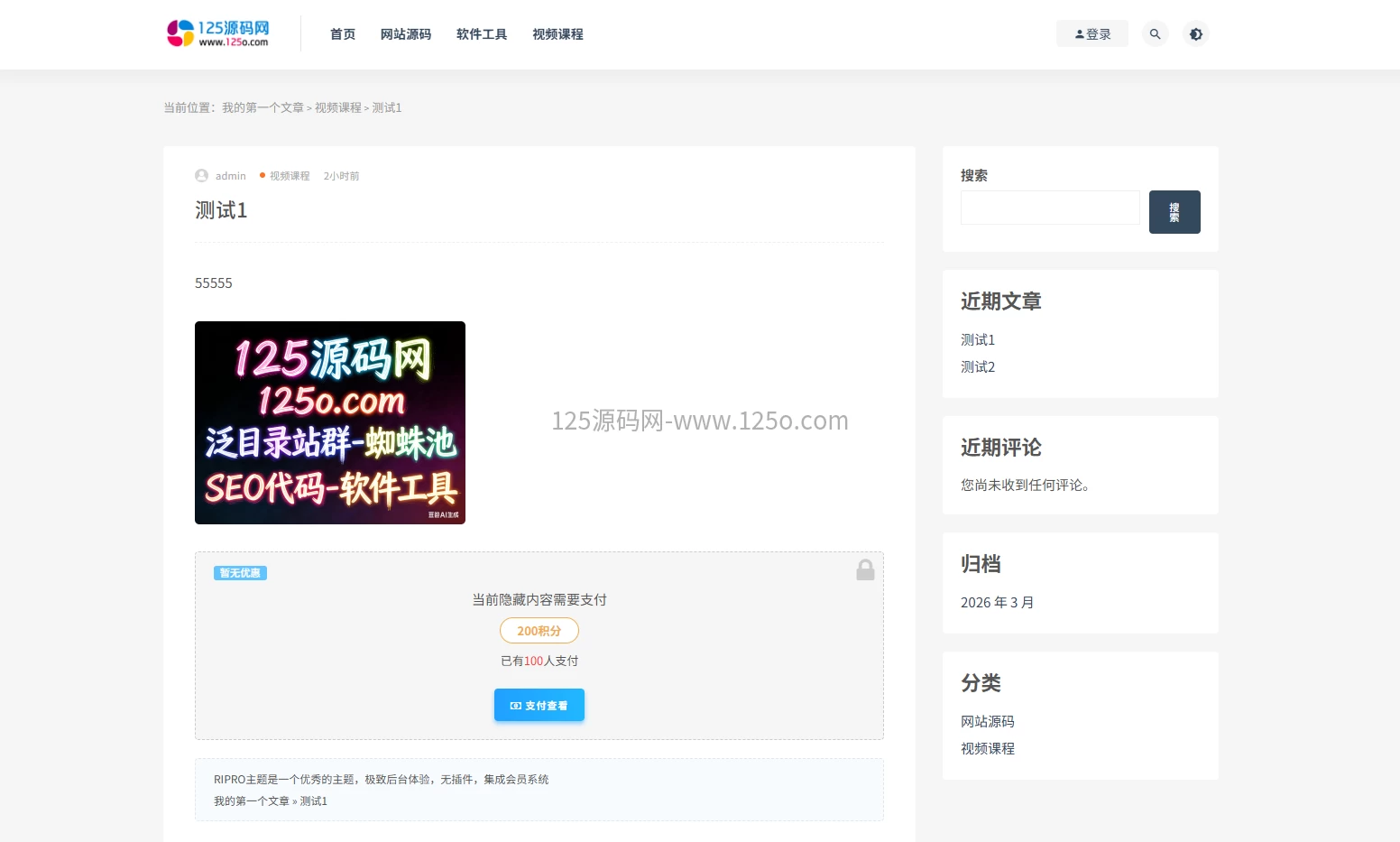Click the 125源码网 site logo
Screen dimensions: 1400x842
218,33
